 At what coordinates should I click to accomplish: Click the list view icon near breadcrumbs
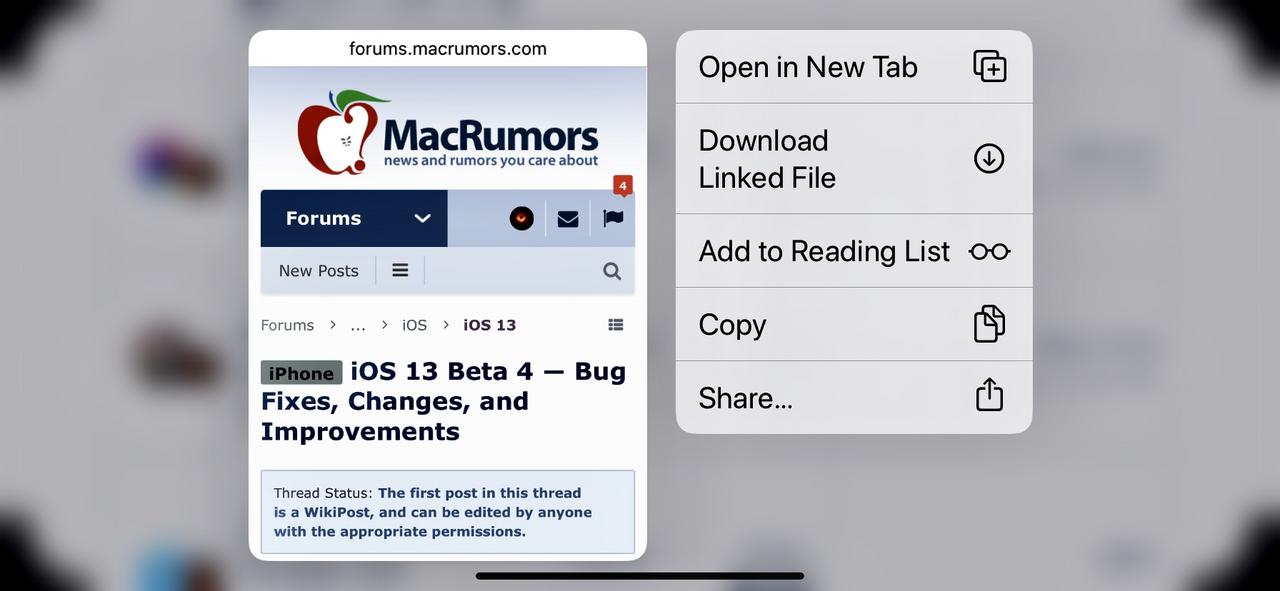tap(616, 325)
